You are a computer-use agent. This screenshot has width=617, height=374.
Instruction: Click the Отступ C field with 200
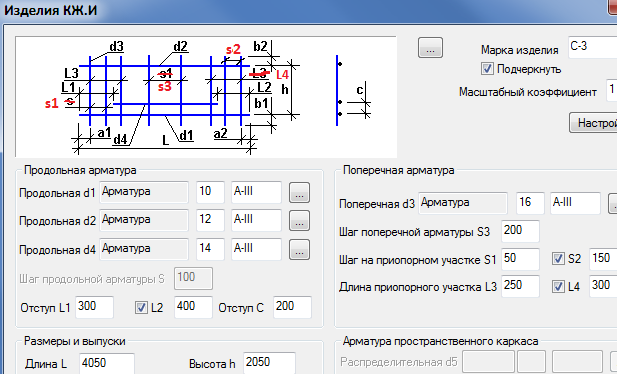(292, 307)
